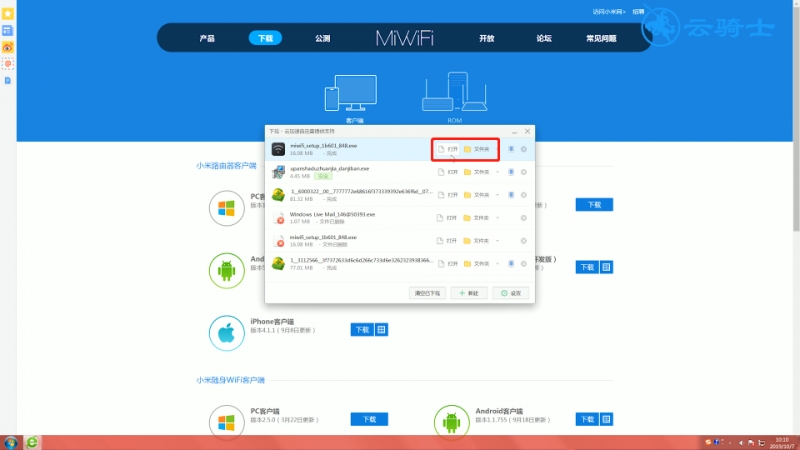
Task: Click the blue send-to-phone icon for uparshaduzhuanjia_danjiban.exe
Action: 511,172
